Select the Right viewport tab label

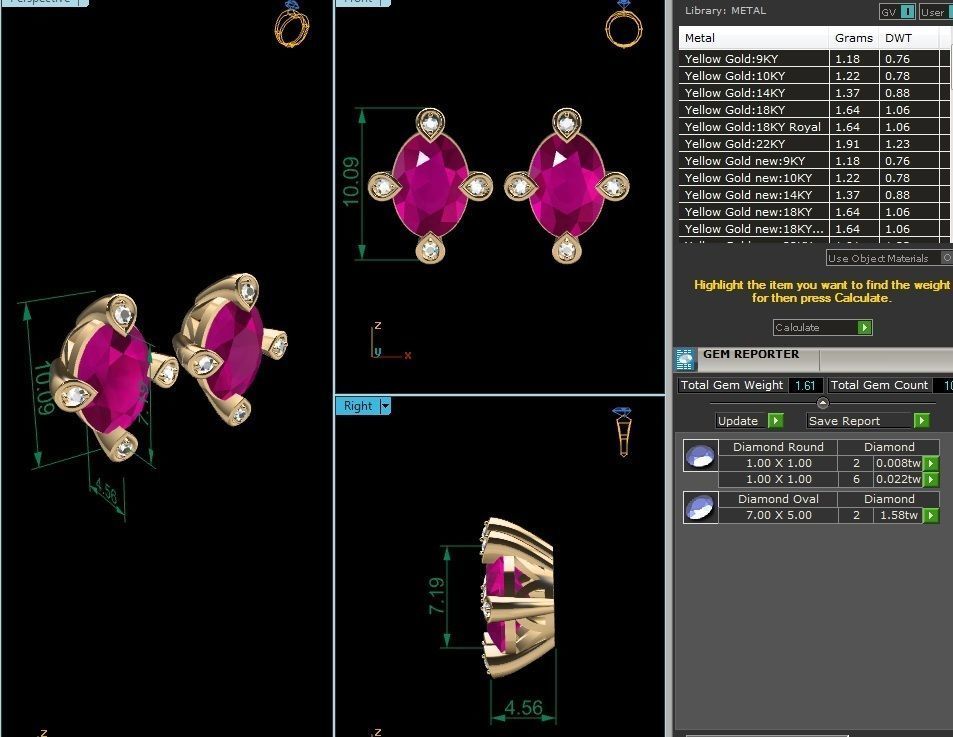coord(357,406)
